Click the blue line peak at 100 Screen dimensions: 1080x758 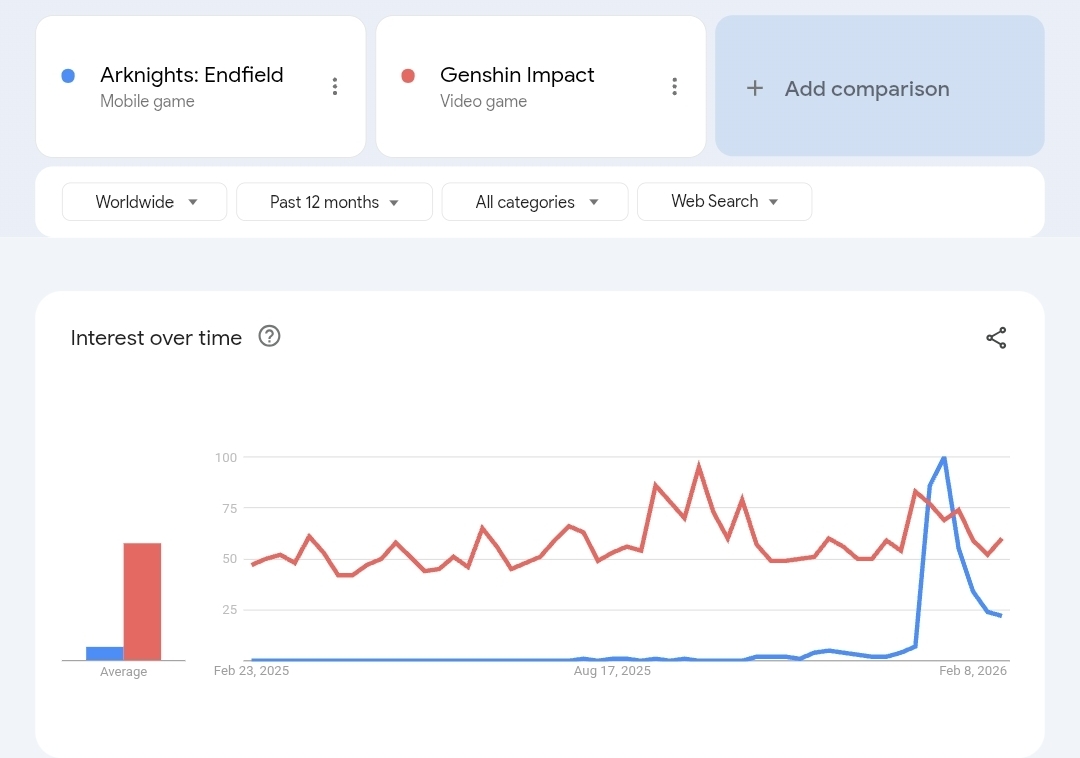[x=944, y=458]
